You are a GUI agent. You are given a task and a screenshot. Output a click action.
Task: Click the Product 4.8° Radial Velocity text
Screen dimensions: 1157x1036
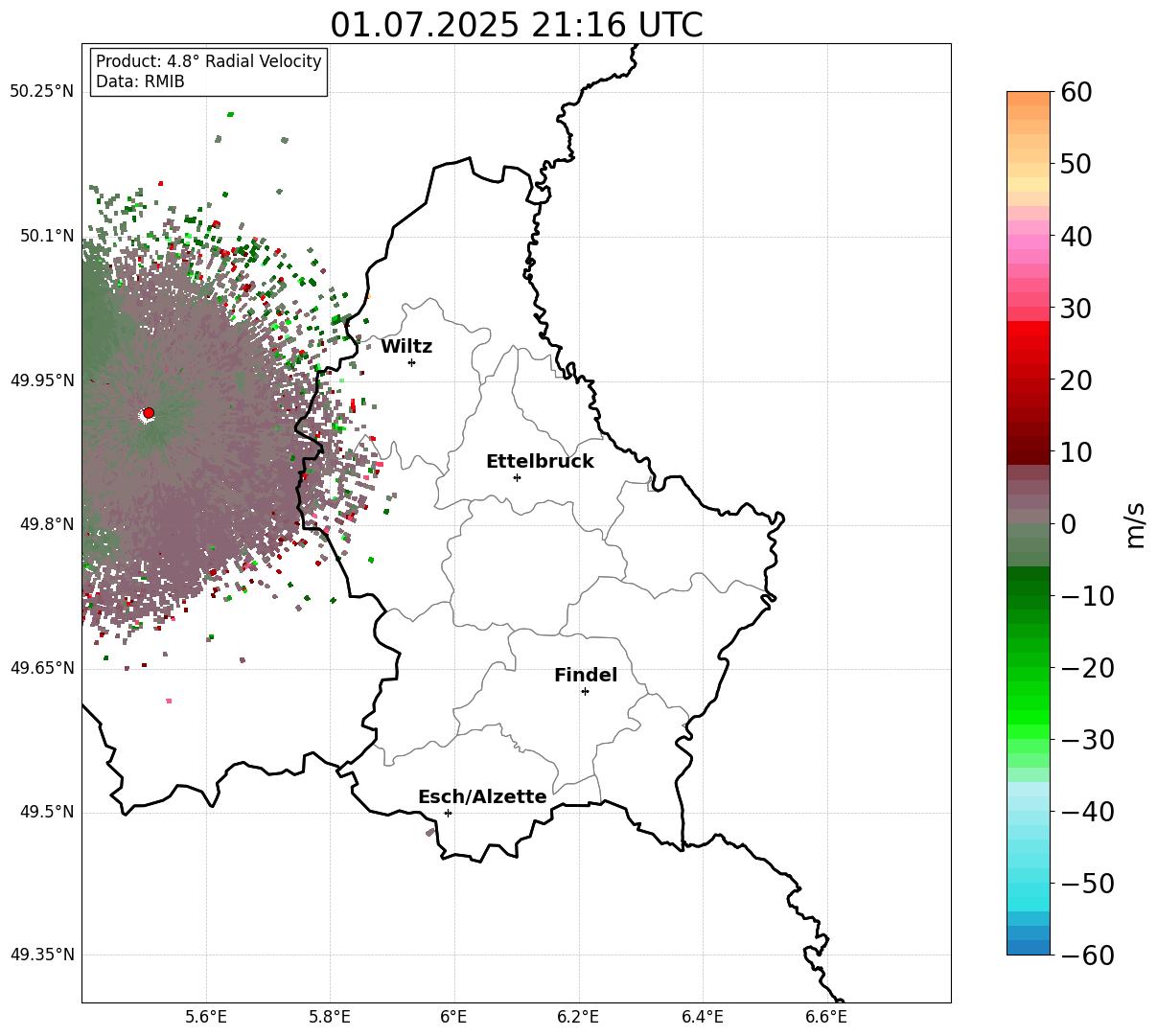209,61
